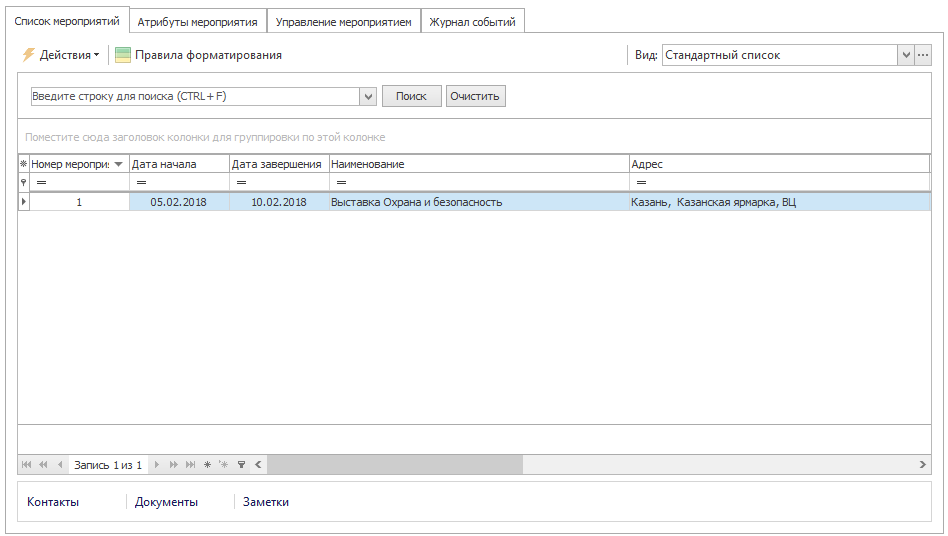Click the Очистить button

475,96
